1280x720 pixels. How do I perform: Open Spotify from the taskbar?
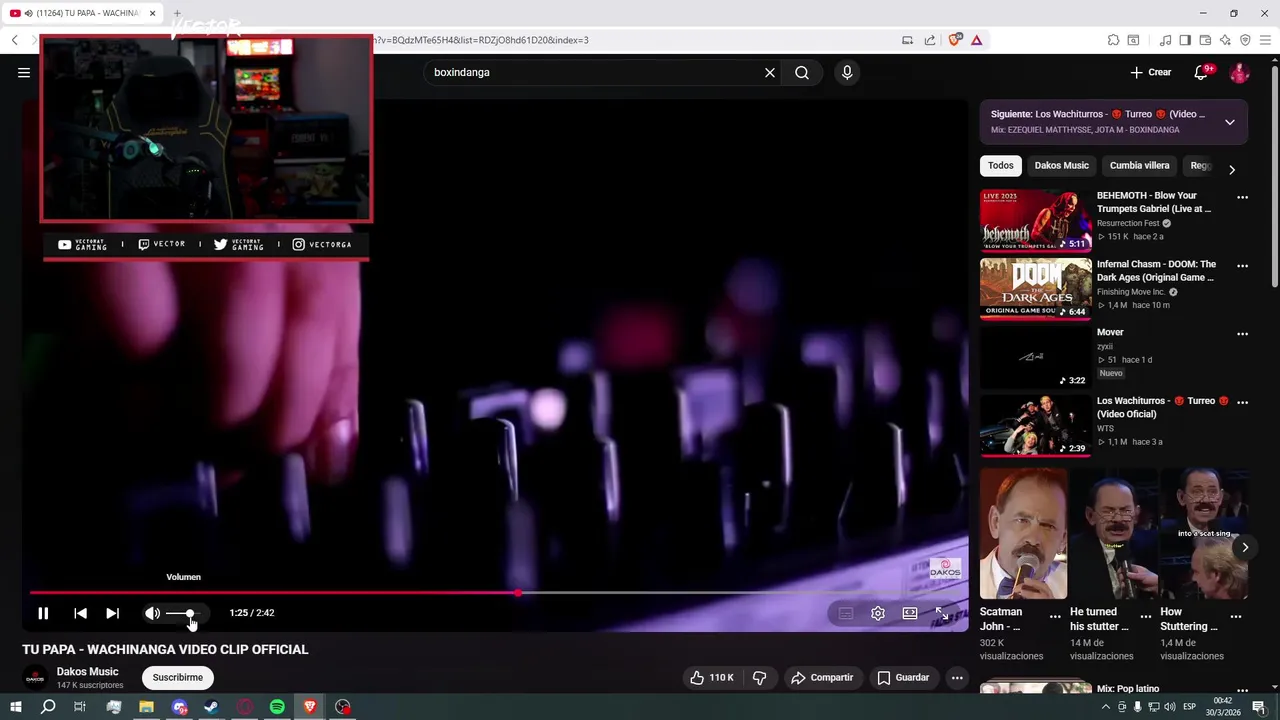277,707
